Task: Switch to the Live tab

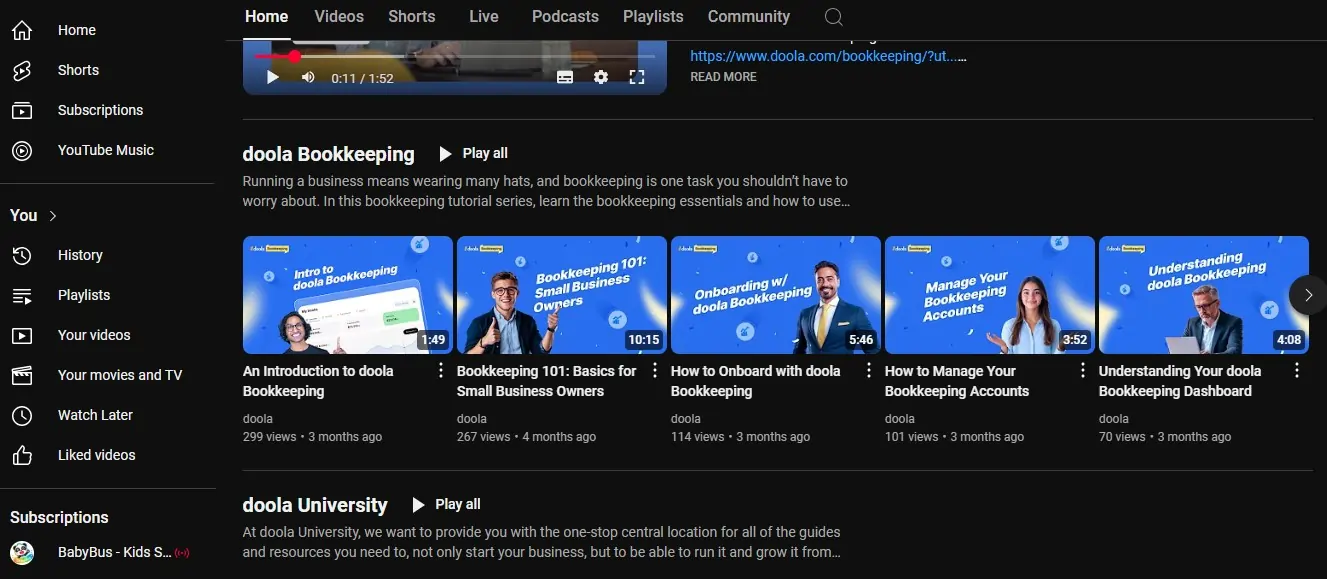Action: [483, 17]
